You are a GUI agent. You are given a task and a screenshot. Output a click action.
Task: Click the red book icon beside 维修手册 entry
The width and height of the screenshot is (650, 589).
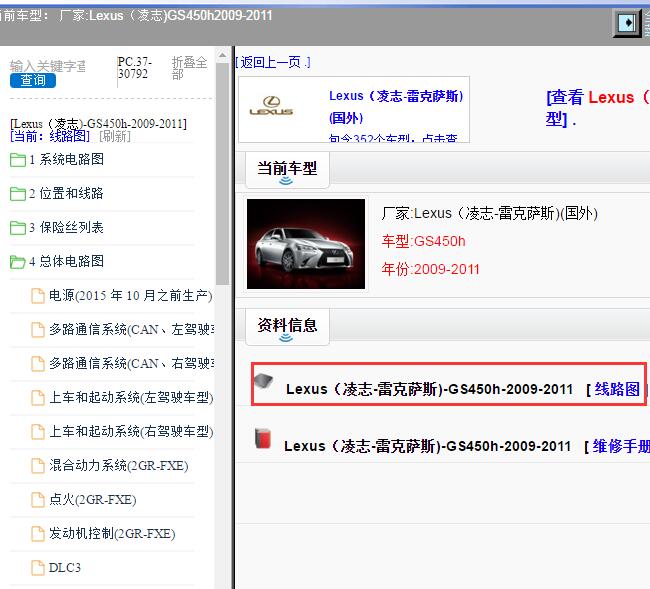tap(263, 439)
